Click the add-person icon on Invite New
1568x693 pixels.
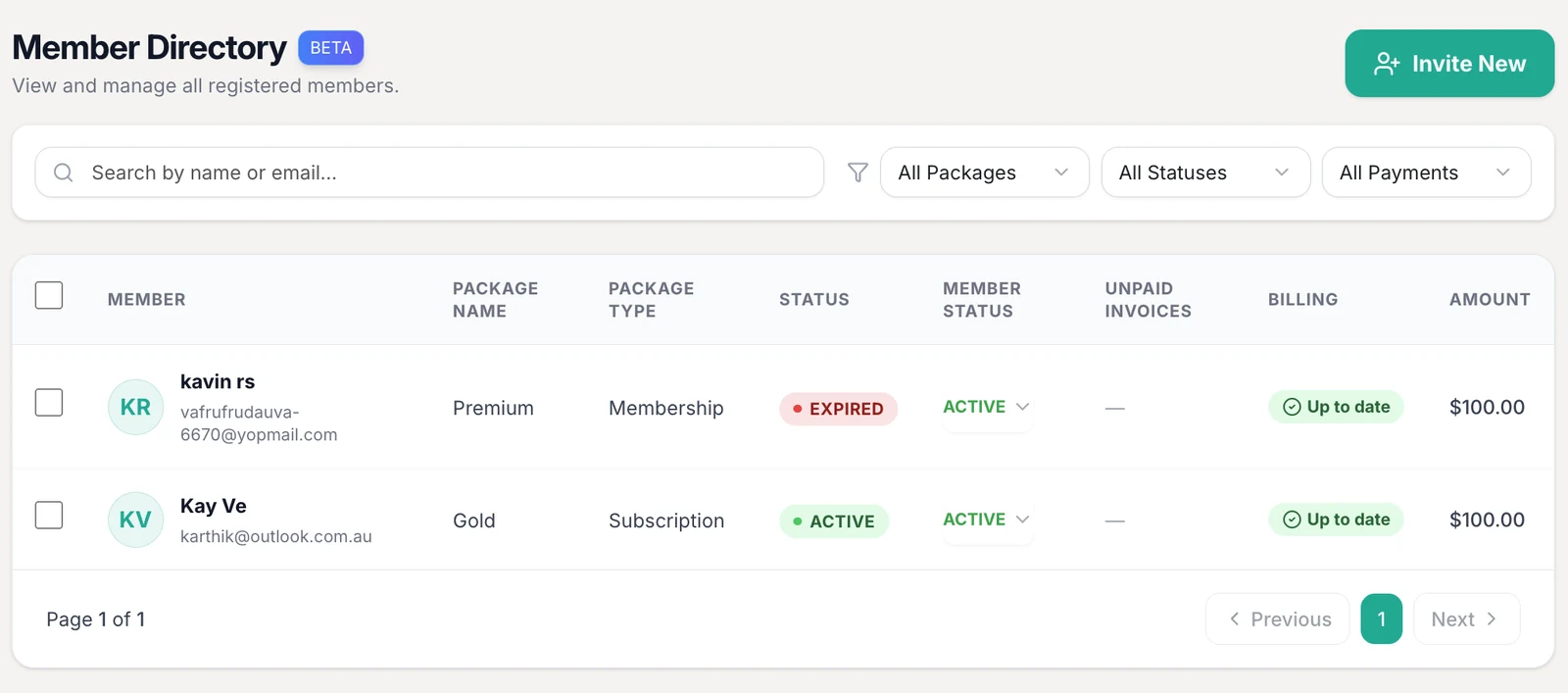coord(1387,64)
